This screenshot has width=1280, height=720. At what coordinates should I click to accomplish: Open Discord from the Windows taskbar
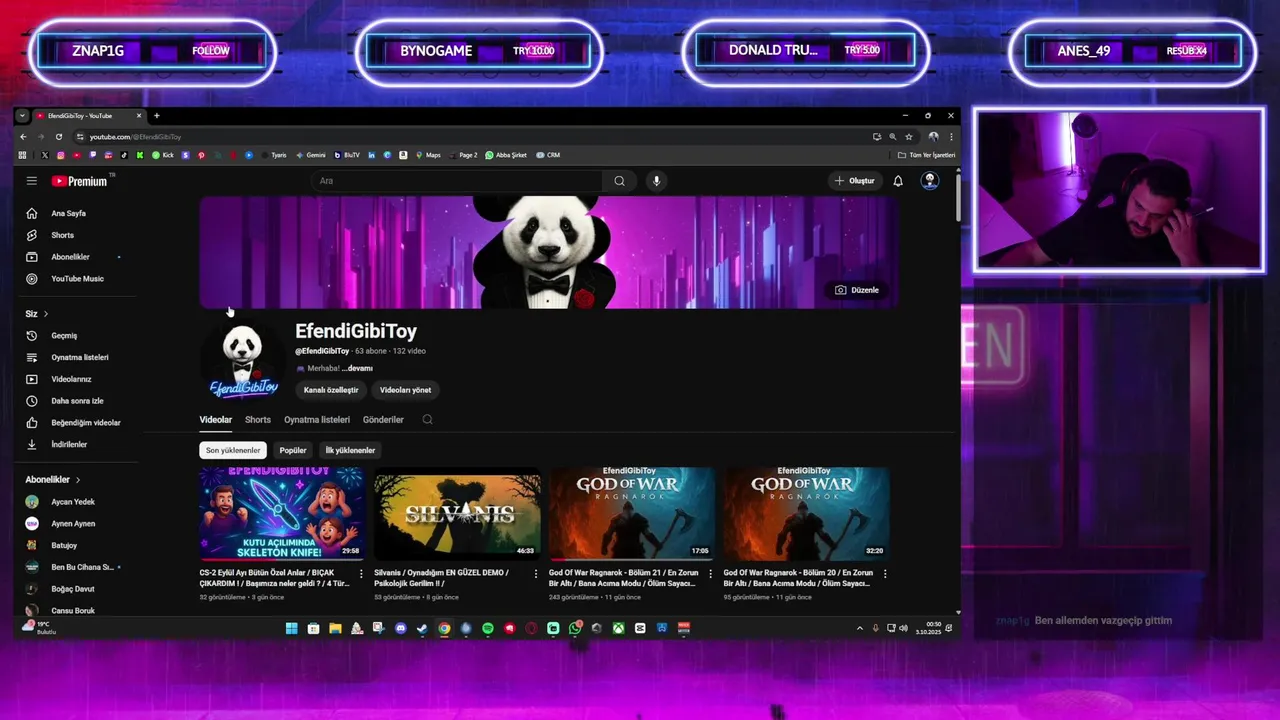(400, 628)
